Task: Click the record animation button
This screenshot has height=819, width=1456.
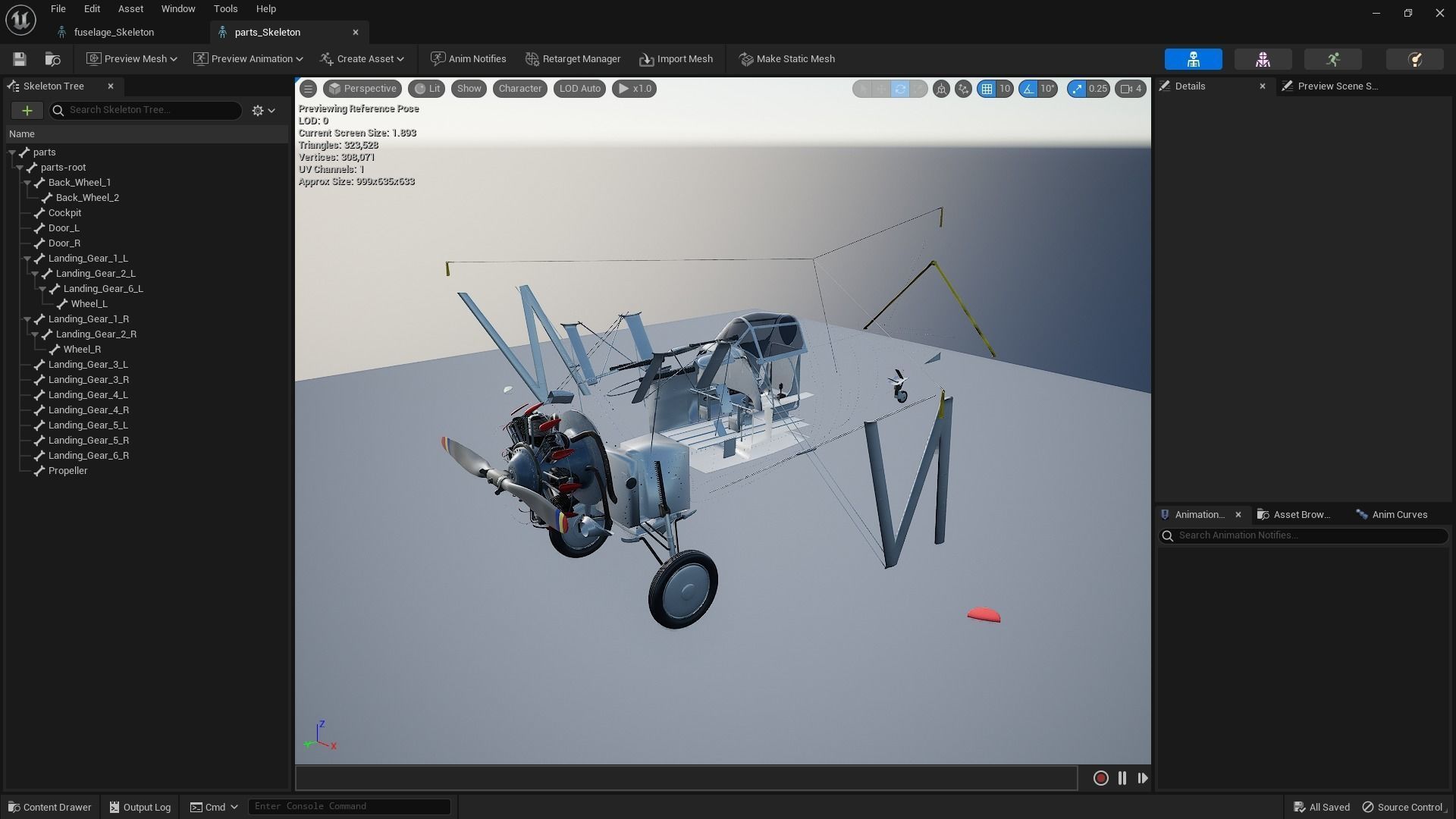Action: [x=1100, y=778]
